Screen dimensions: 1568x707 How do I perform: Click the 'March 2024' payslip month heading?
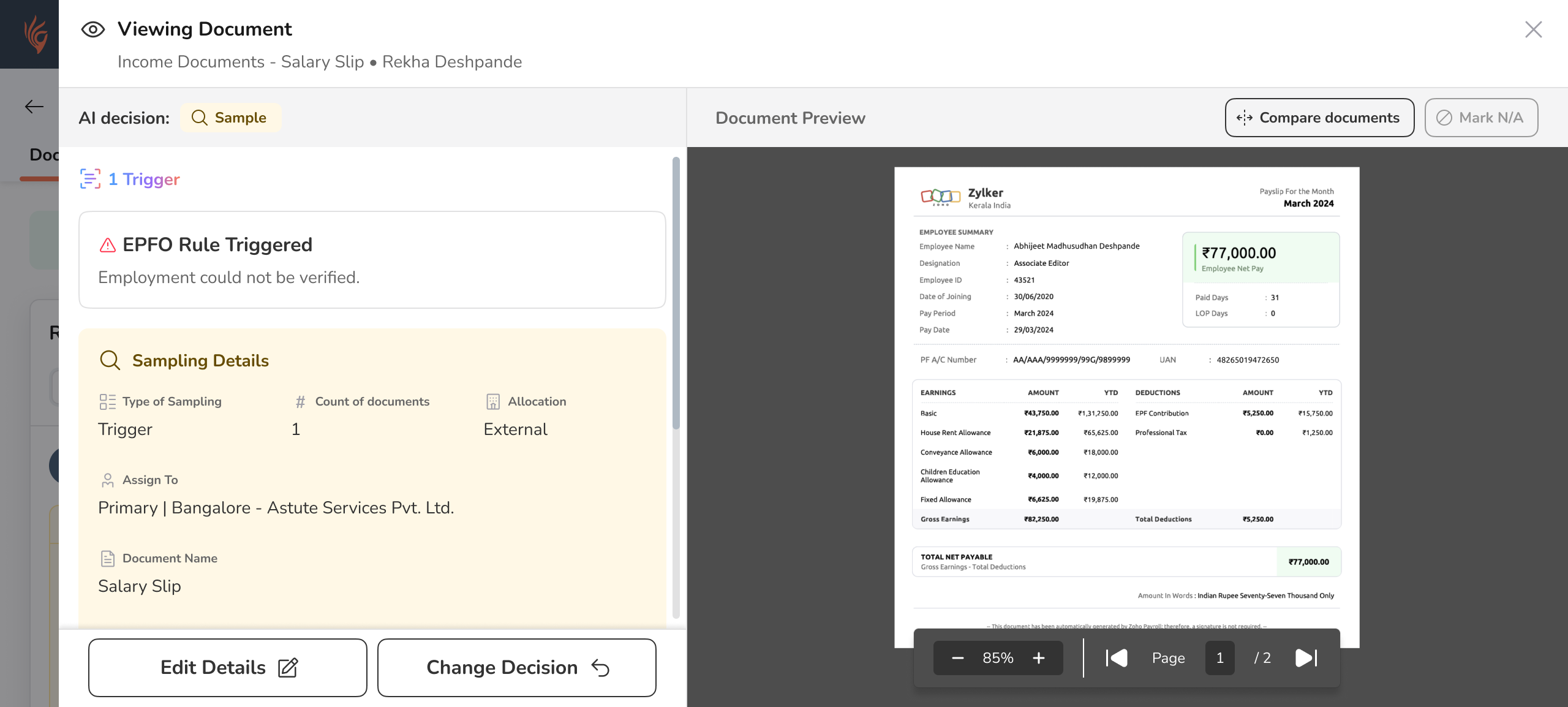coord(1308,203)
